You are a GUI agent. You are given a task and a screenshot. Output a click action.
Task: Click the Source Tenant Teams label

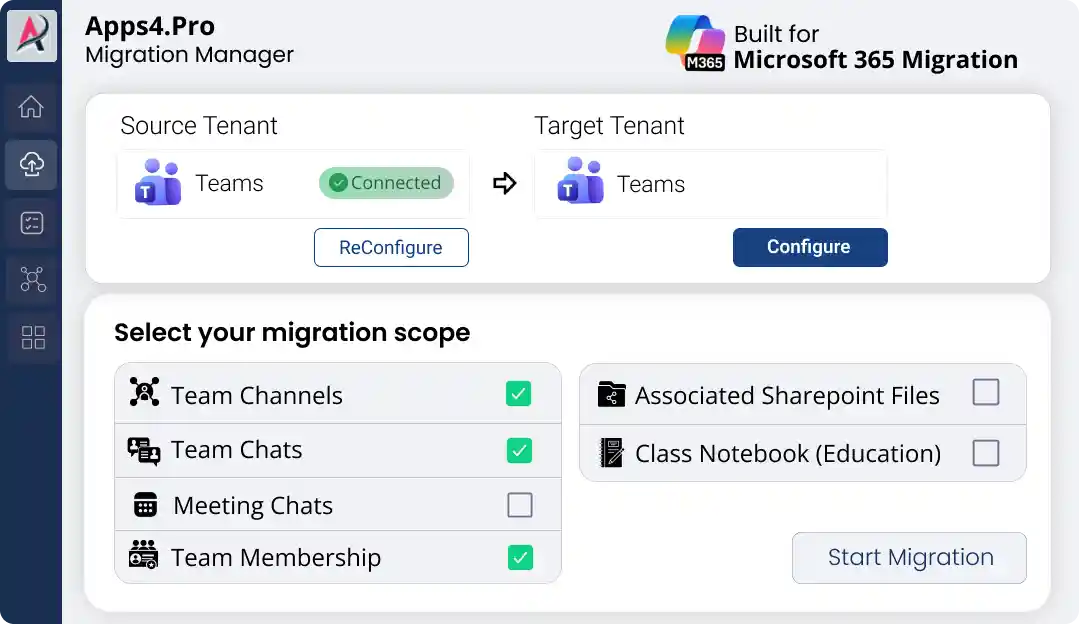click(229, 184)
